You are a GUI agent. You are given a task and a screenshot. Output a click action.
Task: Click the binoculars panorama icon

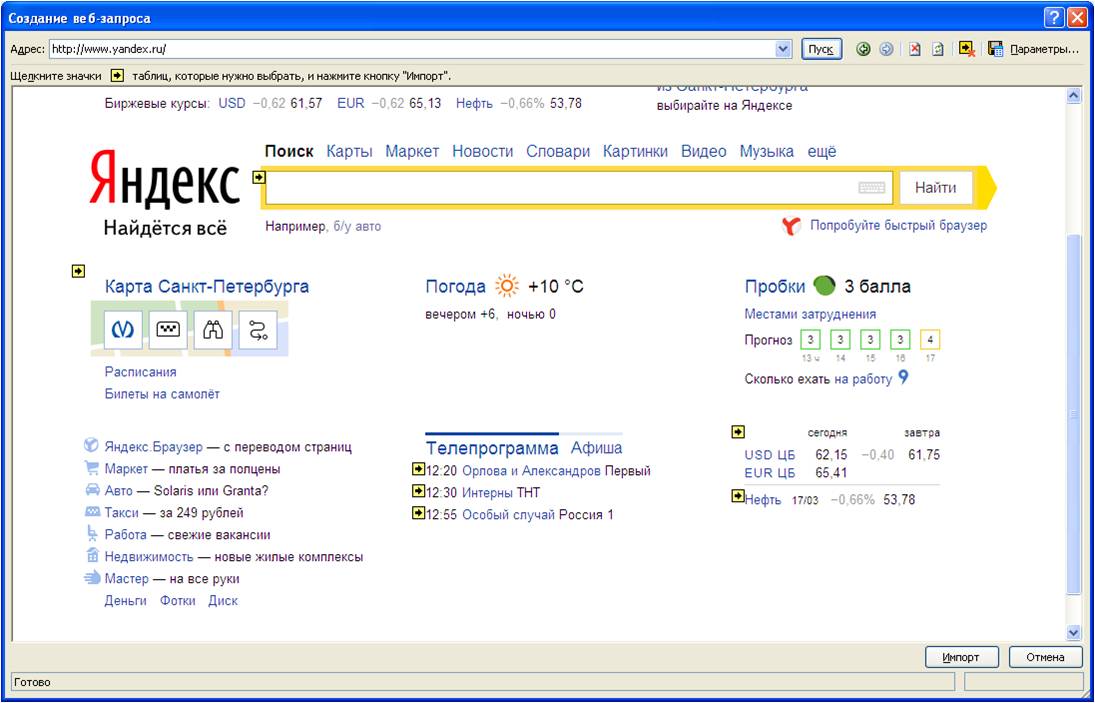(213, 330)
